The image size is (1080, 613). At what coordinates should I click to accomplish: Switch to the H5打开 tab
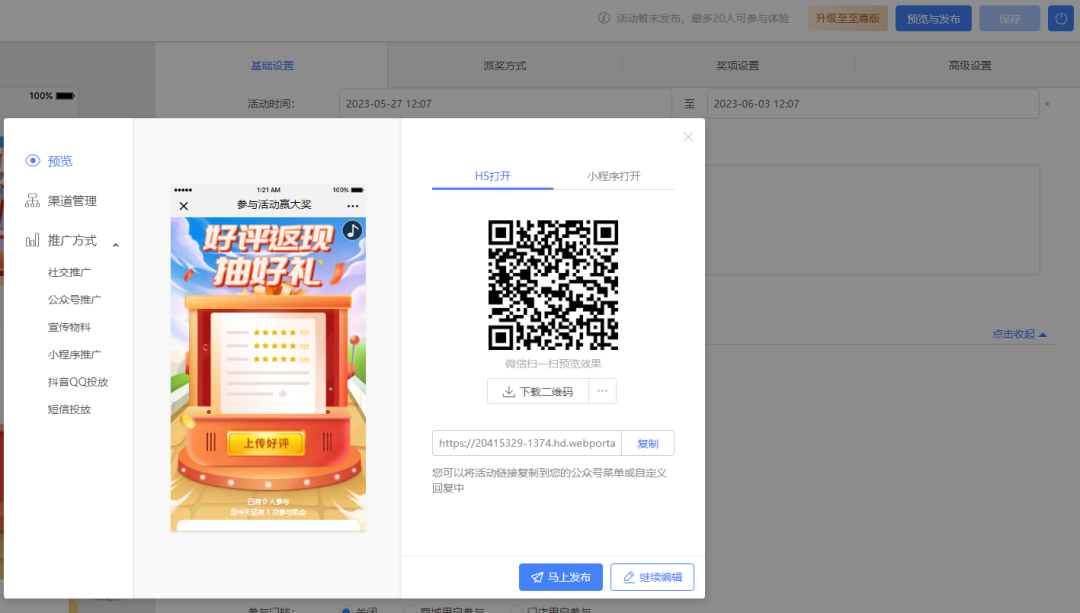(x=492, y=176)
